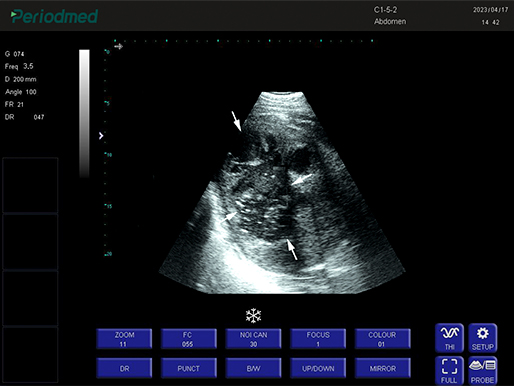Toggle the MIRROR image flip
Image resolution: width=514 pixels, height=386 pixels.
point(383,368)
